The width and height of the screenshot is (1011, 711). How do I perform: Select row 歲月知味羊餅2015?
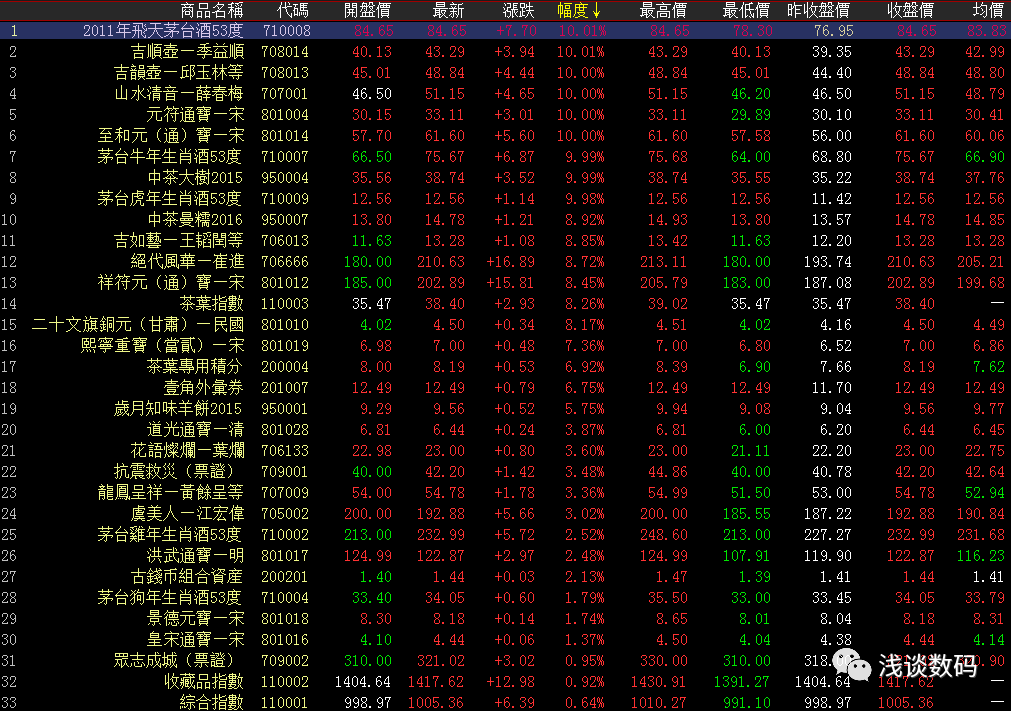506,409
